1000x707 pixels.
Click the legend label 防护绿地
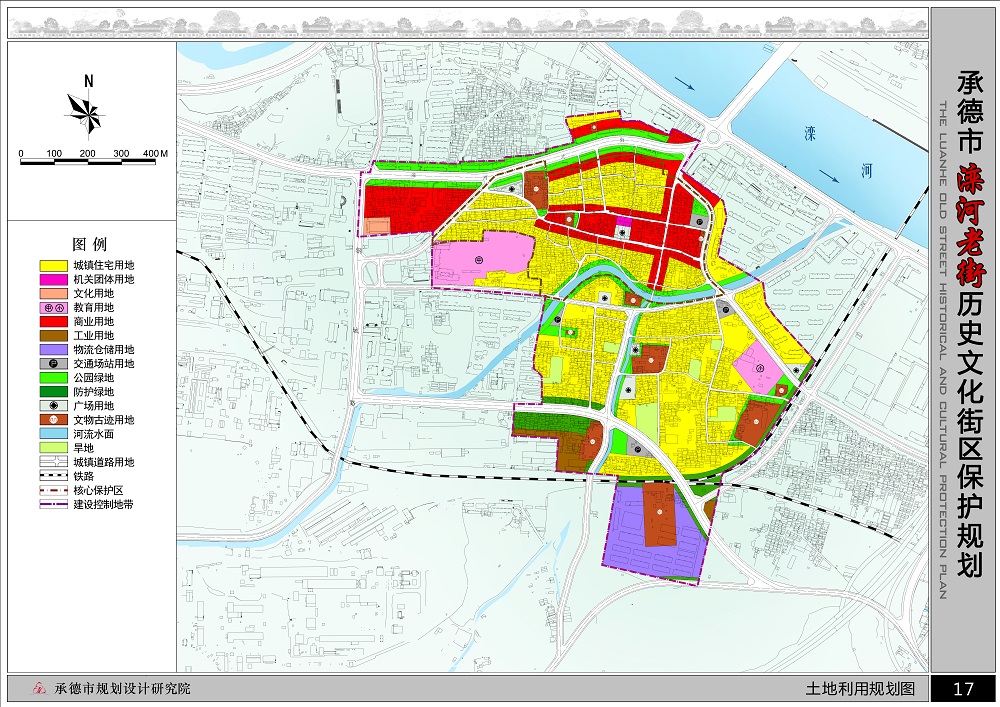tap(94, 391)
